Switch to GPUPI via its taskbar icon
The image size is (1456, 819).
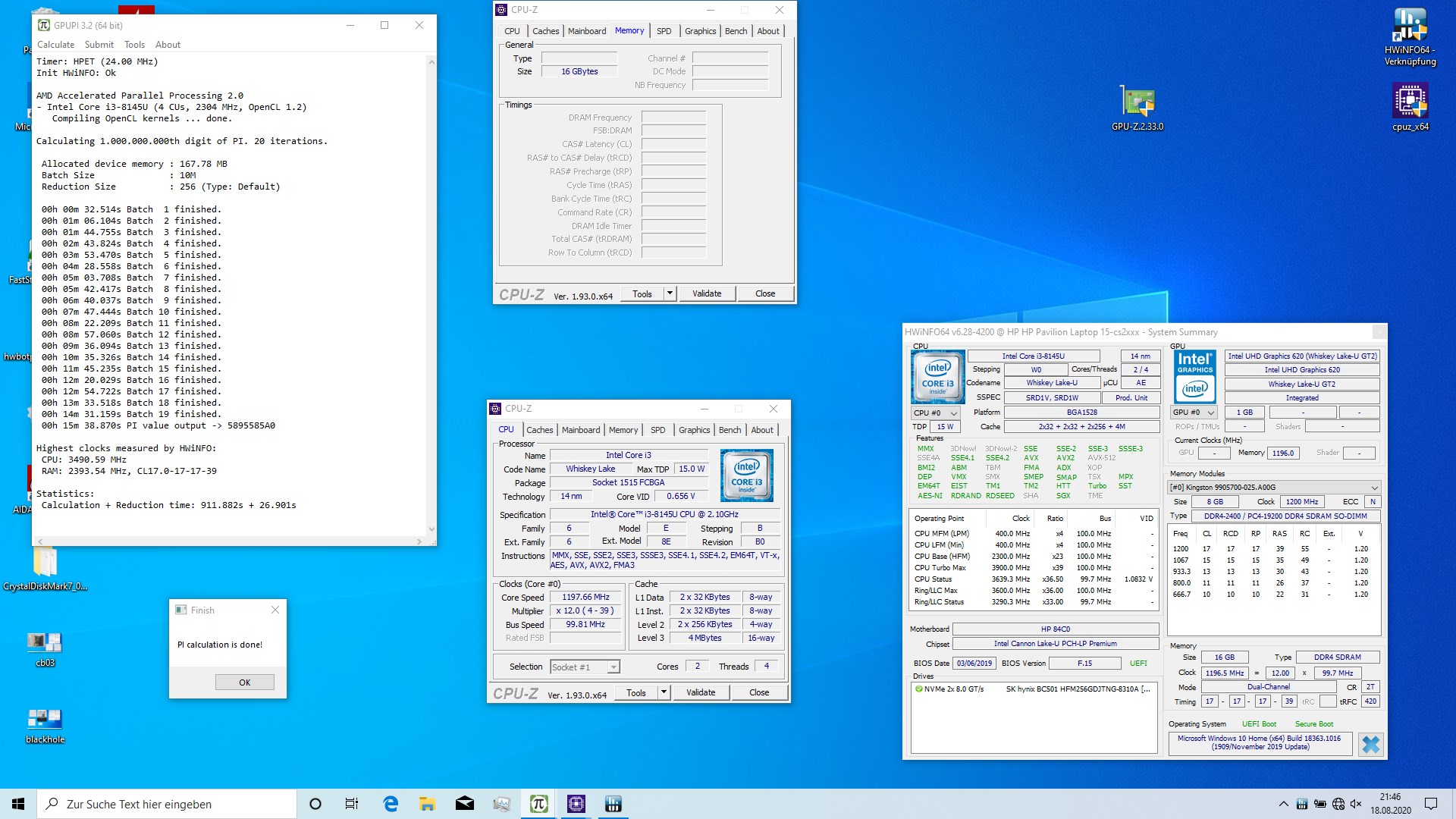(x=538, y=804)
